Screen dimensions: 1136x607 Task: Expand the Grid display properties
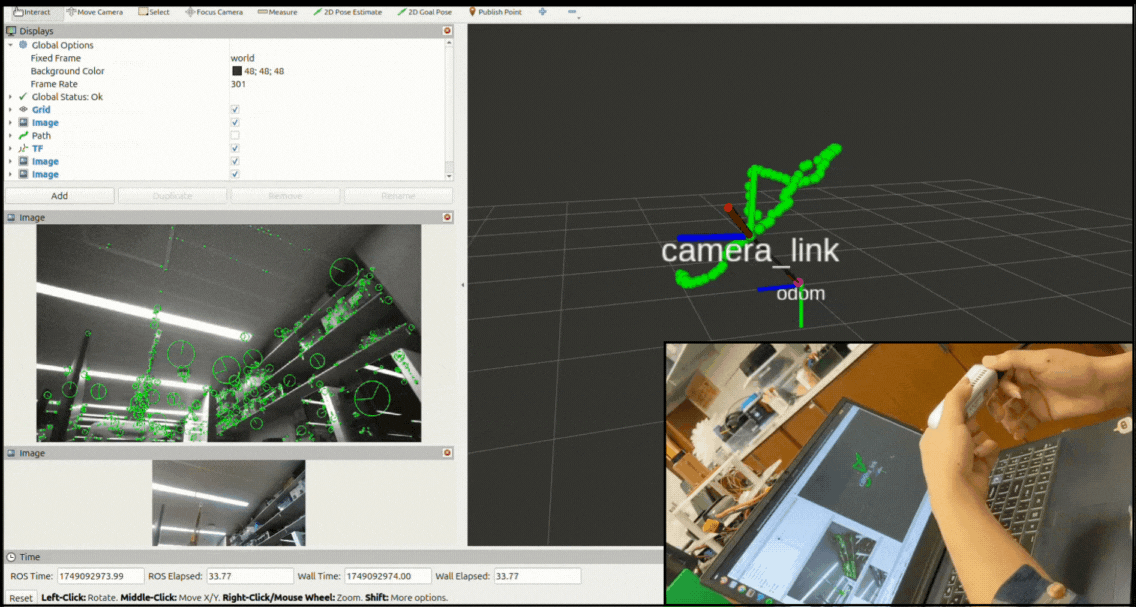click(x=10, y=109)
